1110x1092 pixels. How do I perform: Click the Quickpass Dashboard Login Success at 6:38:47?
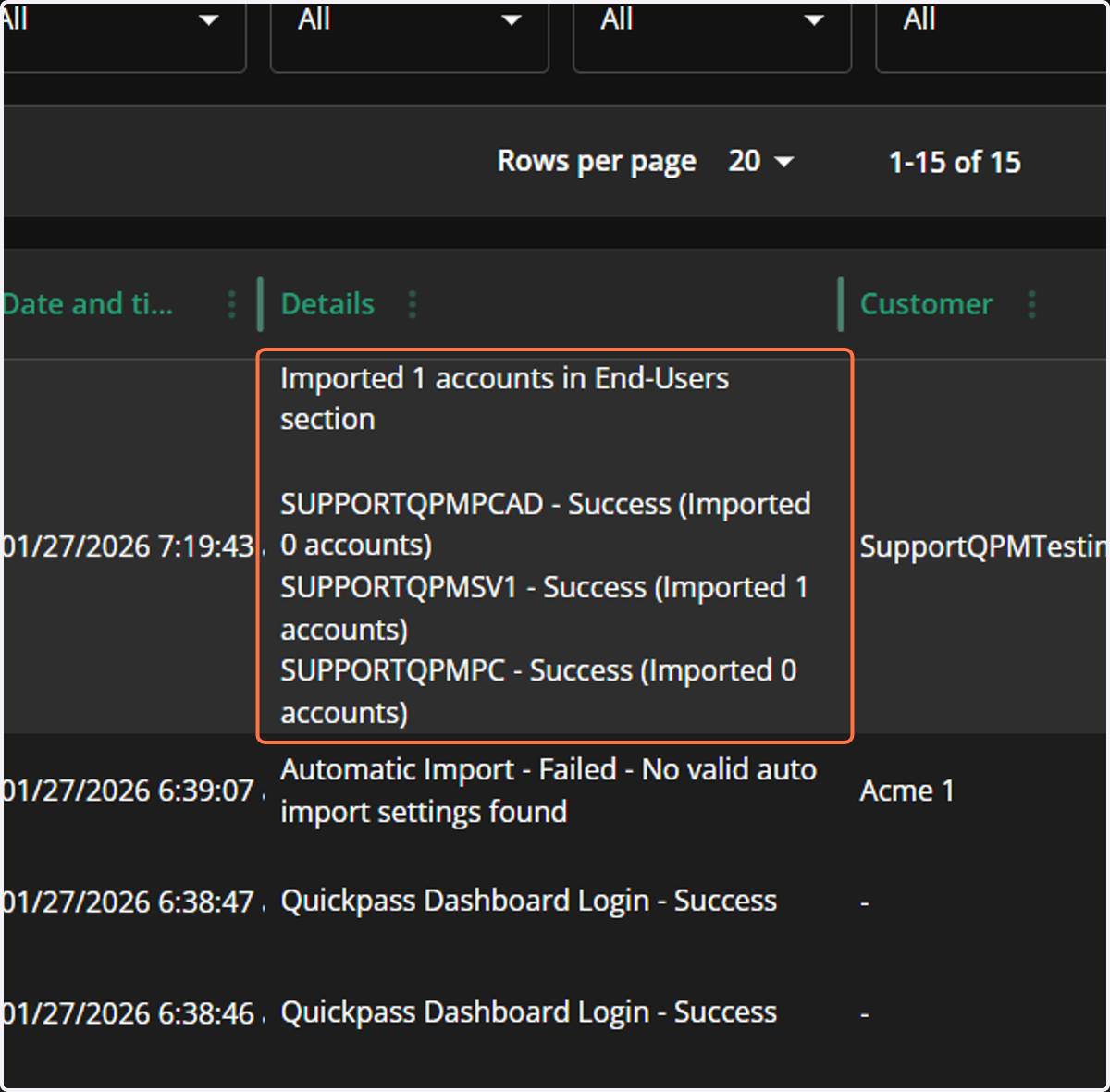[x=529, y=902]
